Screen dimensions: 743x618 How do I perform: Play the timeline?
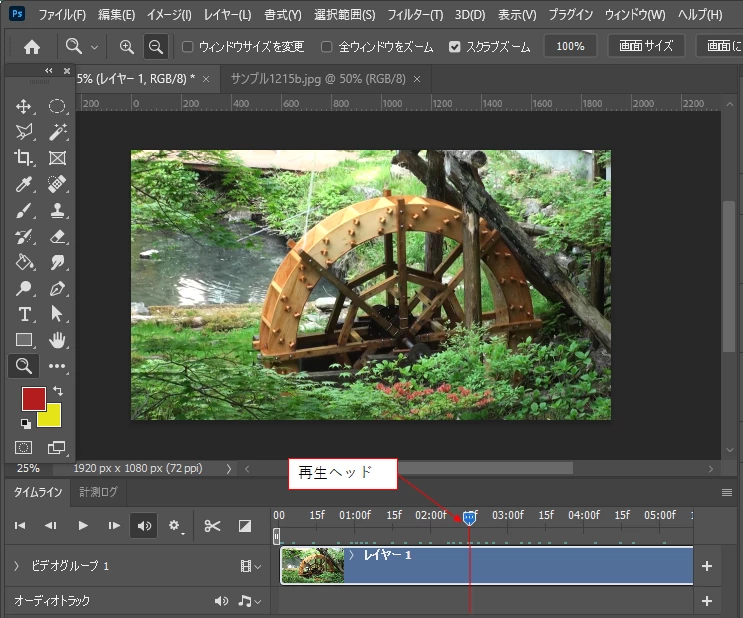[83, 526]
